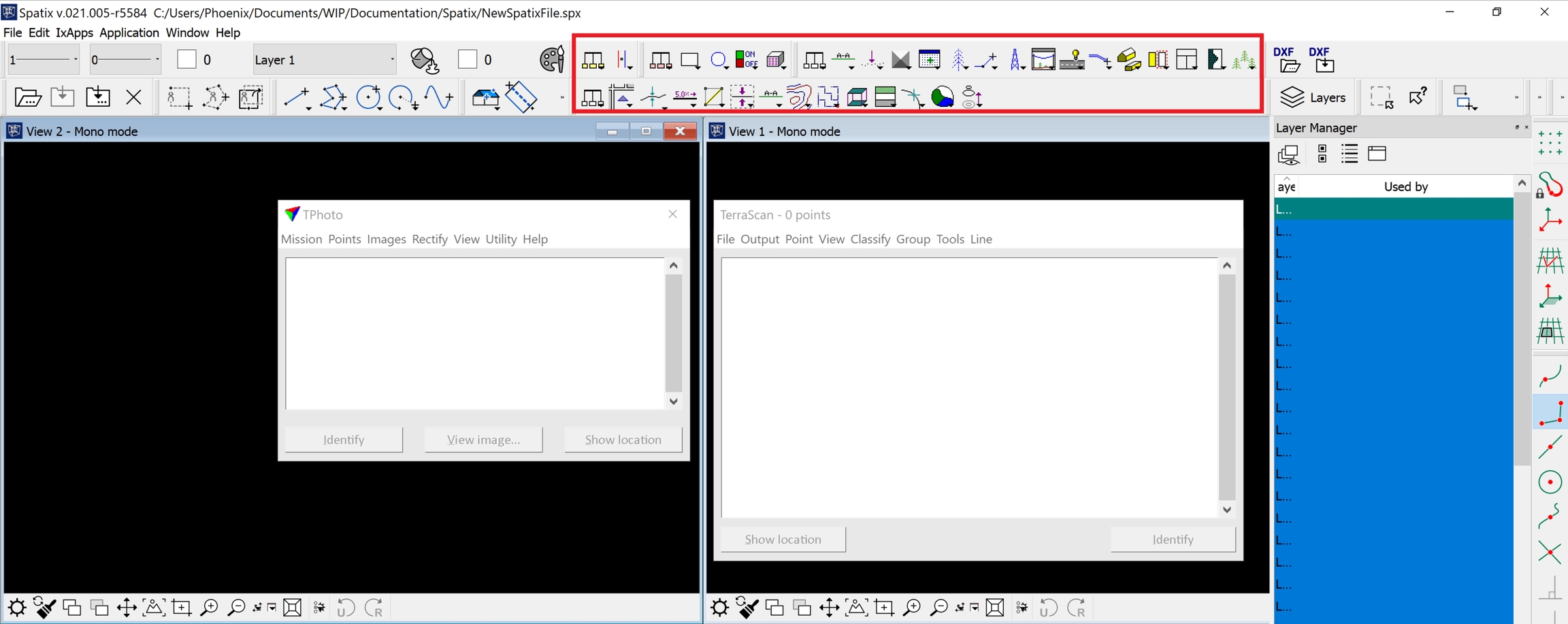Click the ON/OFF traffic light icon
Screen dimensions: 1568x624
pos(747,60)
